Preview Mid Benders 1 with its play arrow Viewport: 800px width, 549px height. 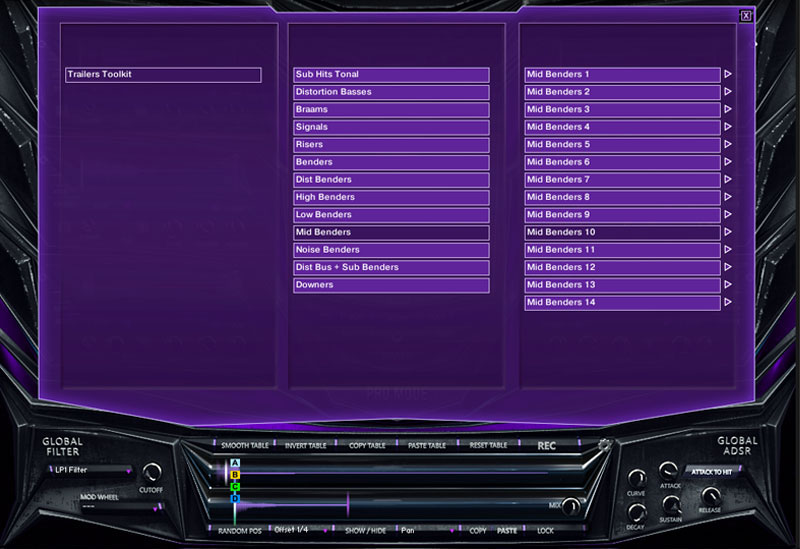[728, 74]
